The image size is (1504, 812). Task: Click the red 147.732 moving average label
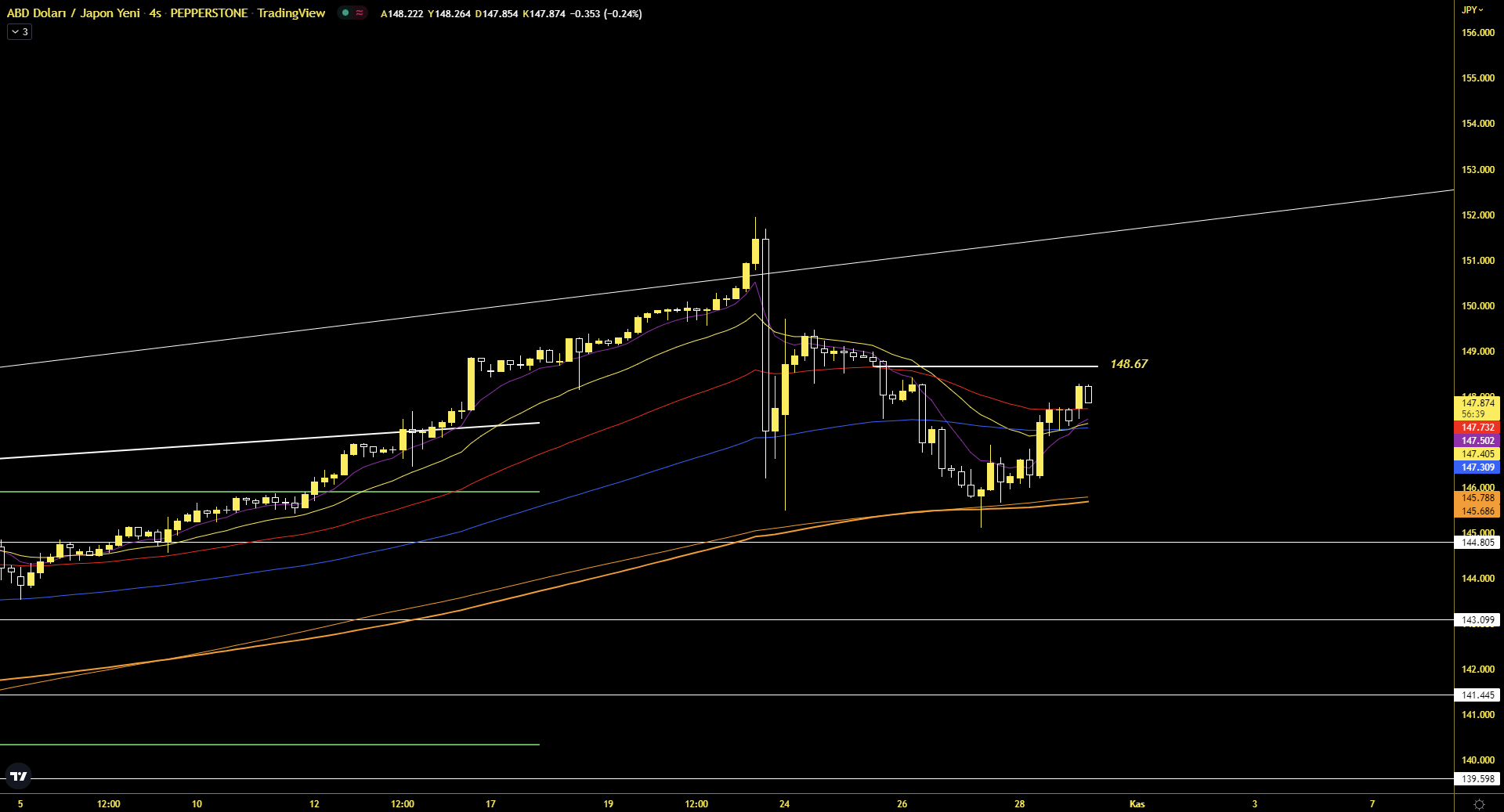(1477, 428)
